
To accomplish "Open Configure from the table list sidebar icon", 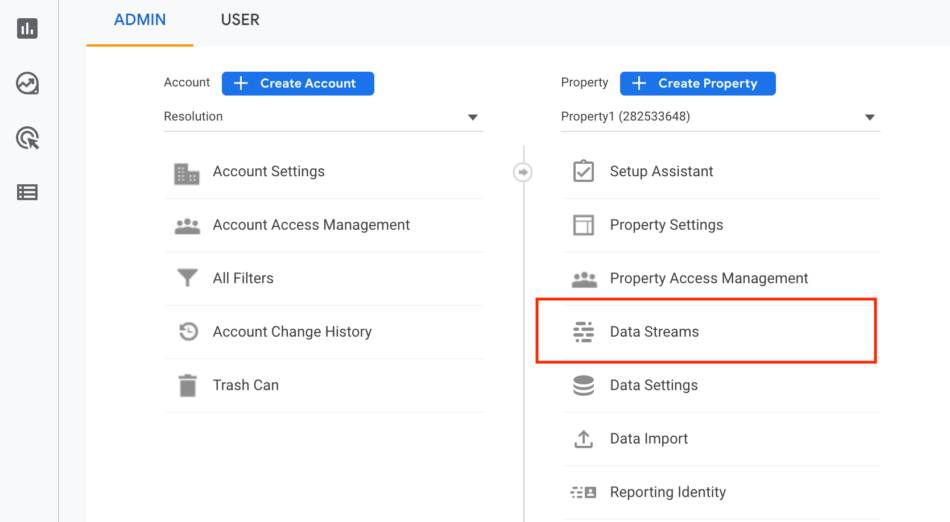I will (x=27, y=193).
